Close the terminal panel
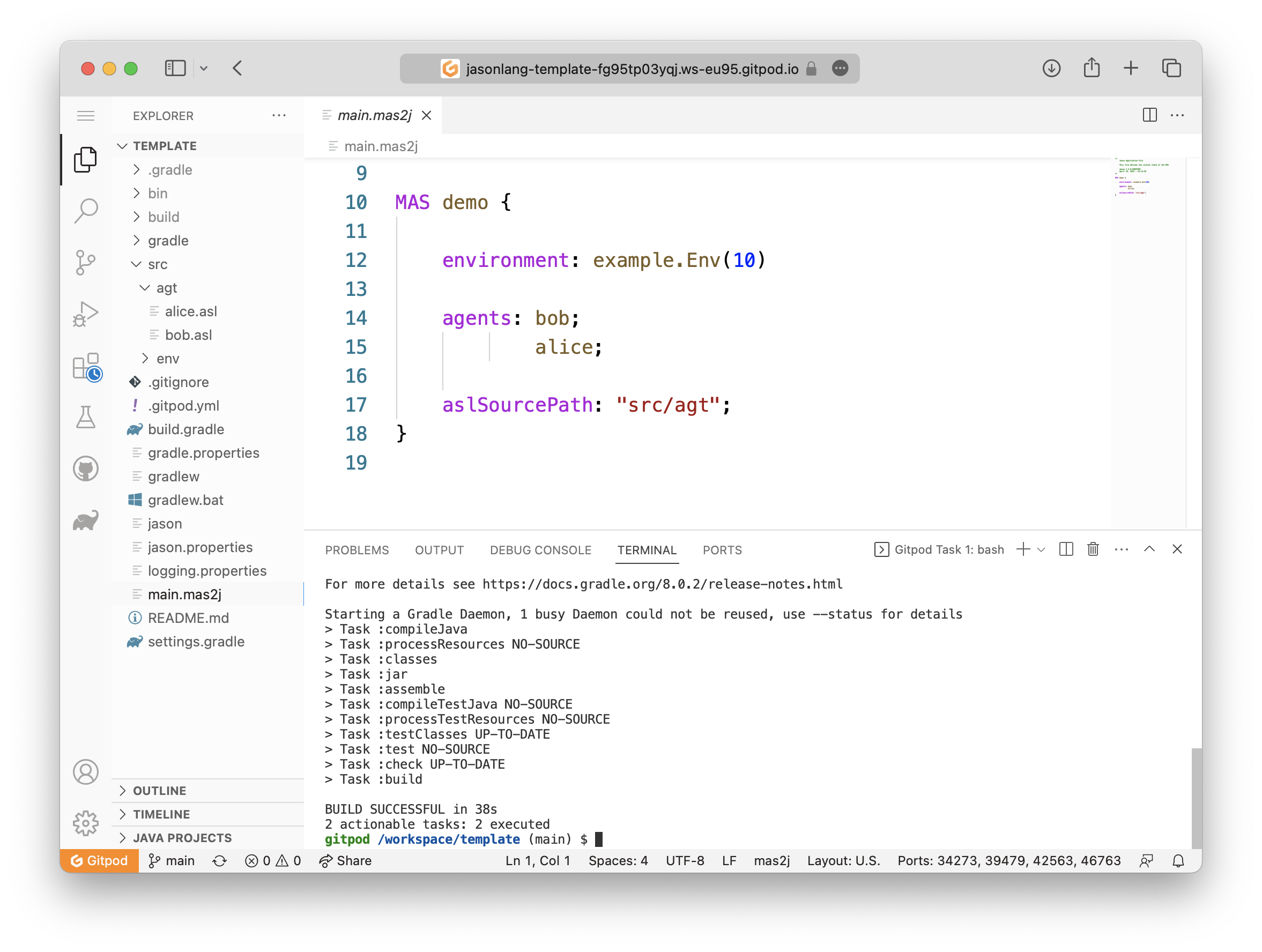1262x952 pixels. [1177, 549]
